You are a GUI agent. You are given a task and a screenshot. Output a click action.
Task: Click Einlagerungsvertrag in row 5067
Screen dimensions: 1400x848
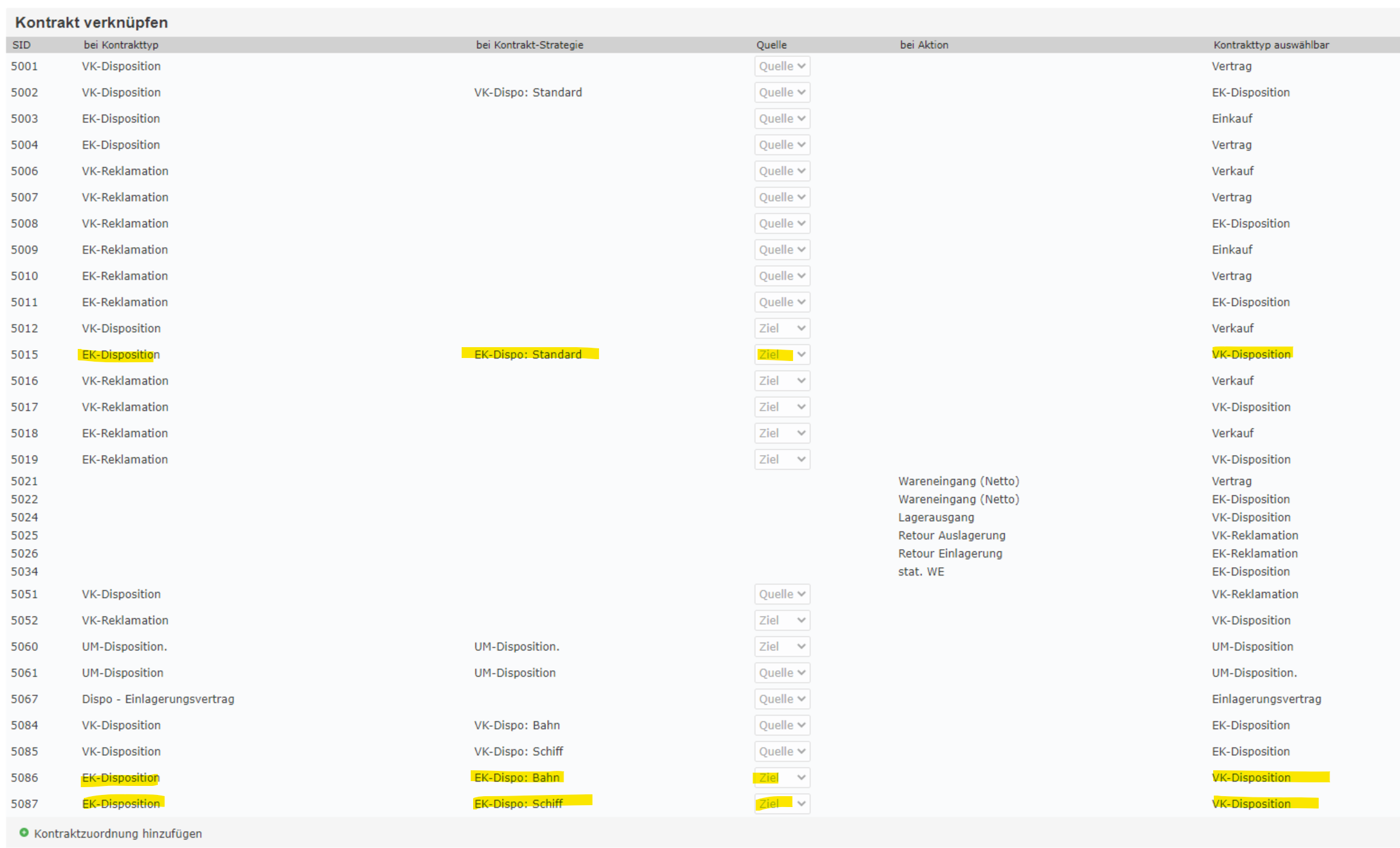point(1266,699)
